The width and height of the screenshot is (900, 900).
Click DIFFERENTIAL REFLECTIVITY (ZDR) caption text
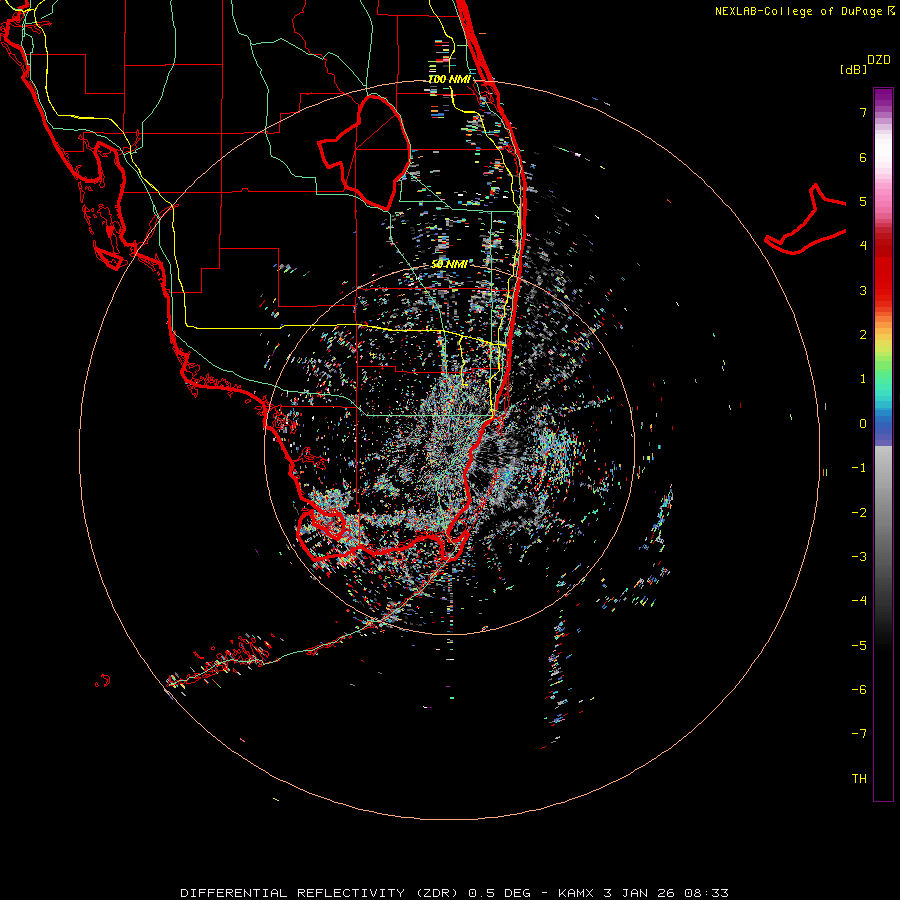coord(321,893)
